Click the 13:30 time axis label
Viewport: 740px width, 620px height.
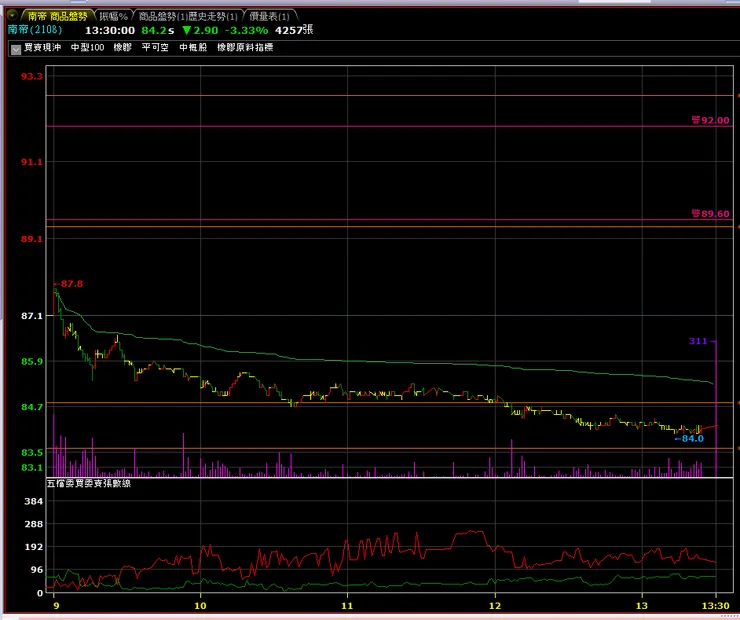(x=716, y=605)
